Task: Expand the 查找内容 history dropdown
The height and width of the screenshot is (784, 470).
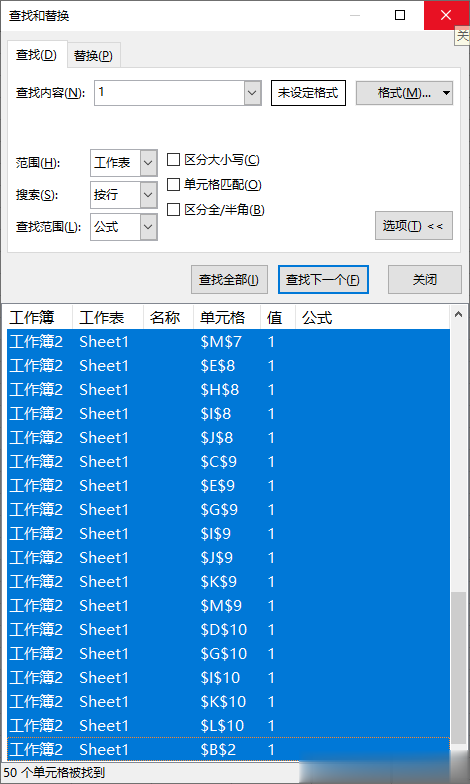Action: coord(252,93)
